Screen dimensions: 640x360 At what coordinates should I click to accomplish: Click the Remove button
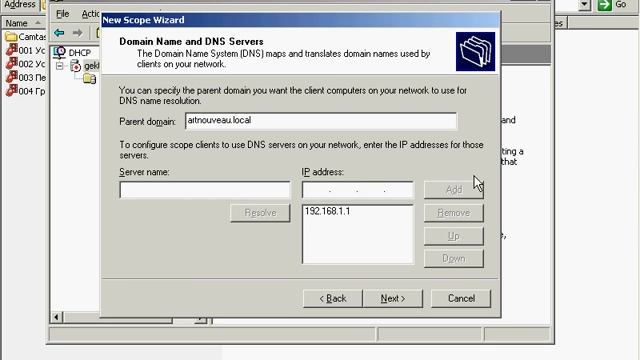pos(453,213)
